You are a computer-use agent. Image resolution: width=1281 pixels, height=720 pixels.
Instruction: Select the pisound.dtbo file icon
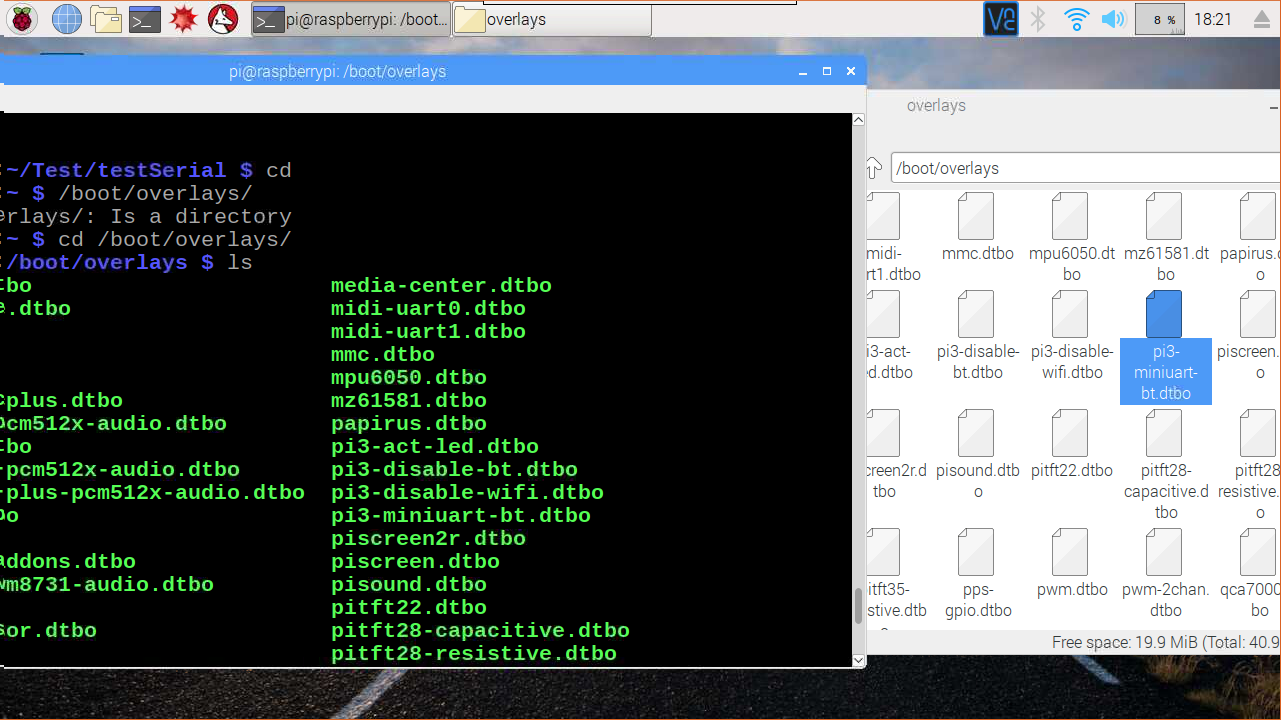pos(976,433)
